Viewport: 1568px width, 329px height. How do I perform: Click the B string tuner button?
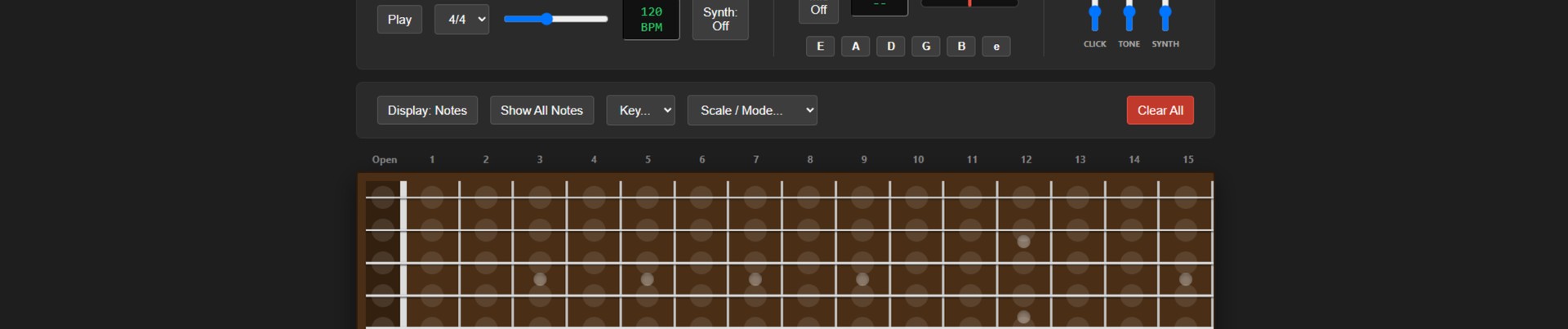tap(961, 47)
